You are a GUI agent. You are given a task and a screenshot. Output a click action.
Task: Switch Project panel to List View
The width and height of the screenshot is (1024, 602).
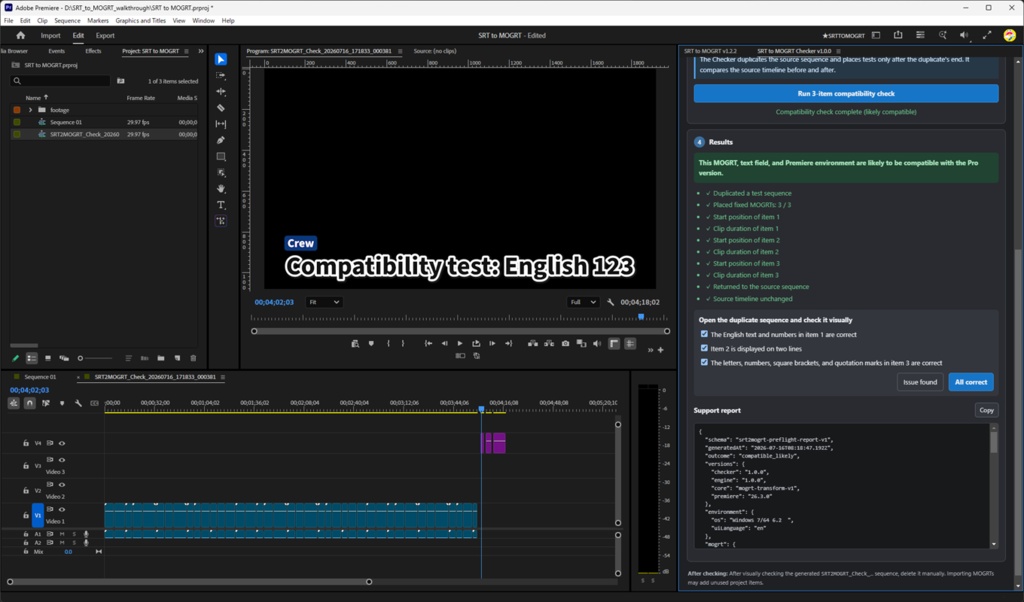[31, 358]
